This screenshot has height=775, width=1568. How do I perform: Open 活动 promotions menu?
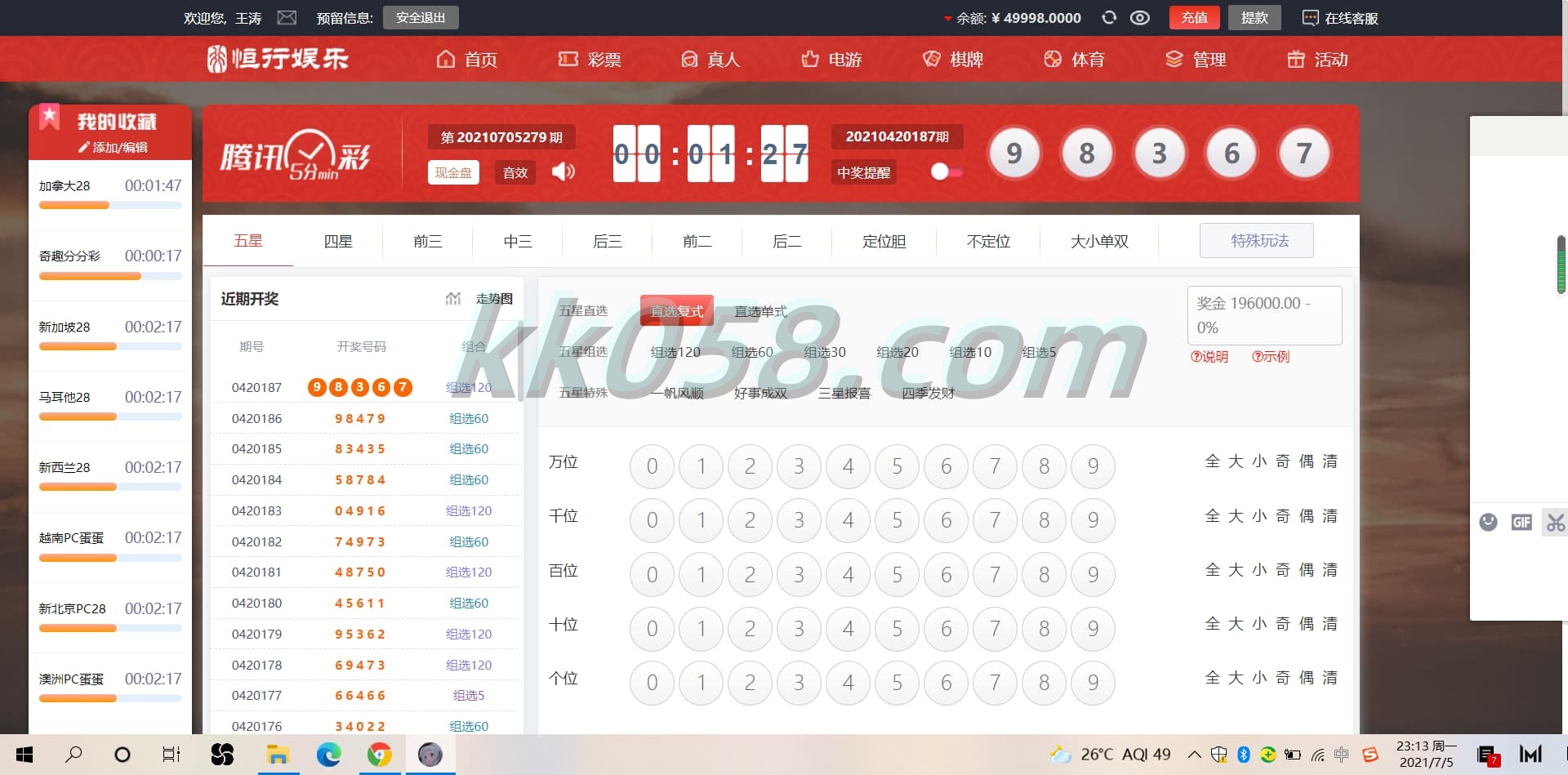point(1317,59)
